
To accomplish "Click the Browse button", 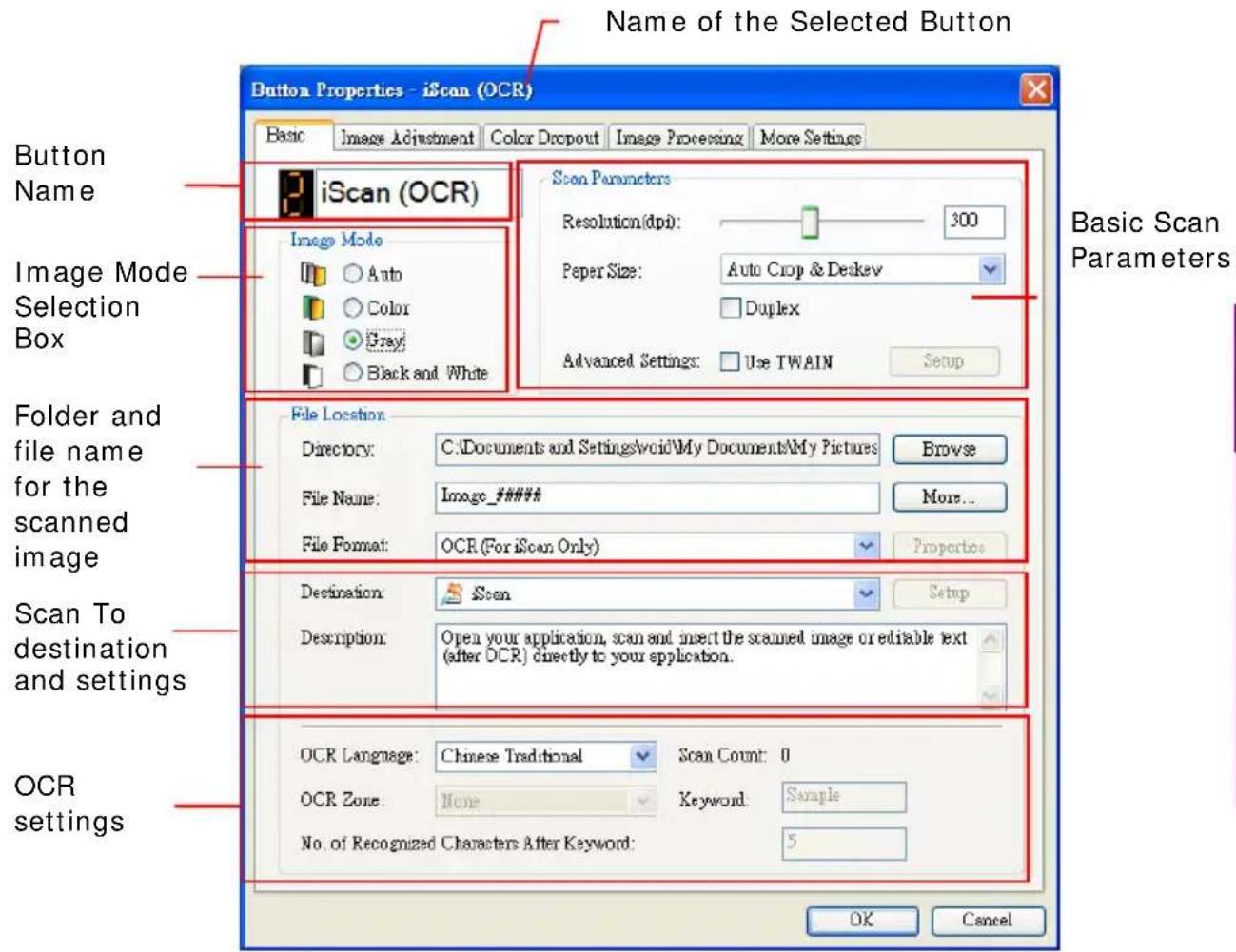I will click(949, 449).
